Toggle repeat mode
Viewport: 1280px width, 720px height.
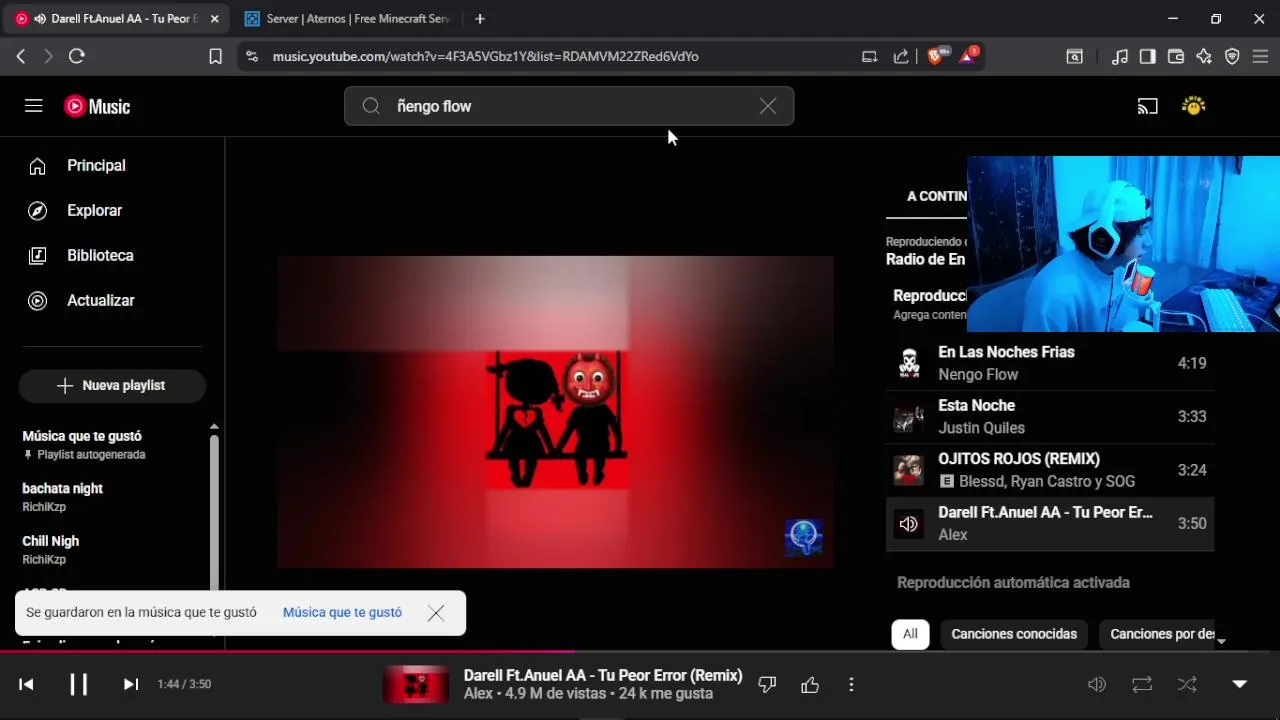point(1142,685)
